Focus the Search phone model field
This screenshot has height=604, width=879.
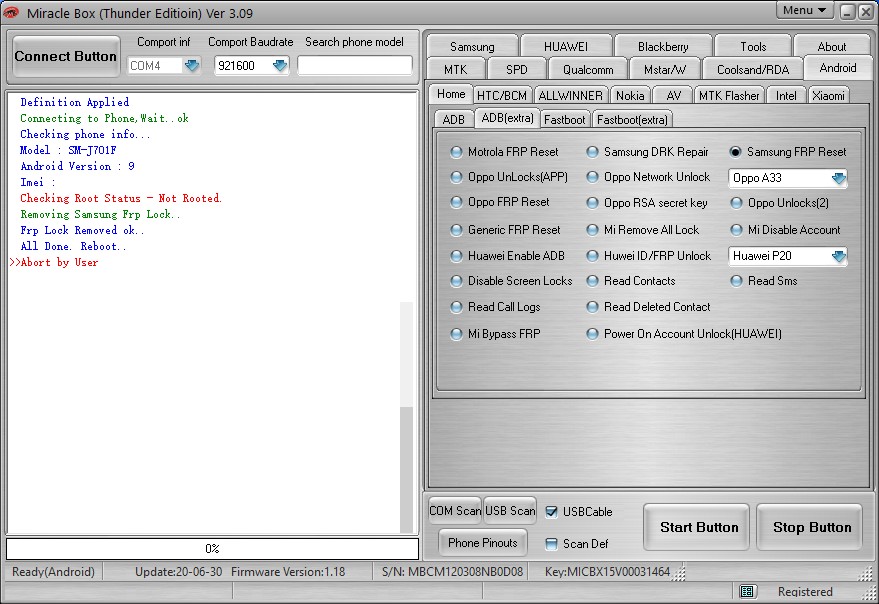pyautogui.click(x=354, y=66)
